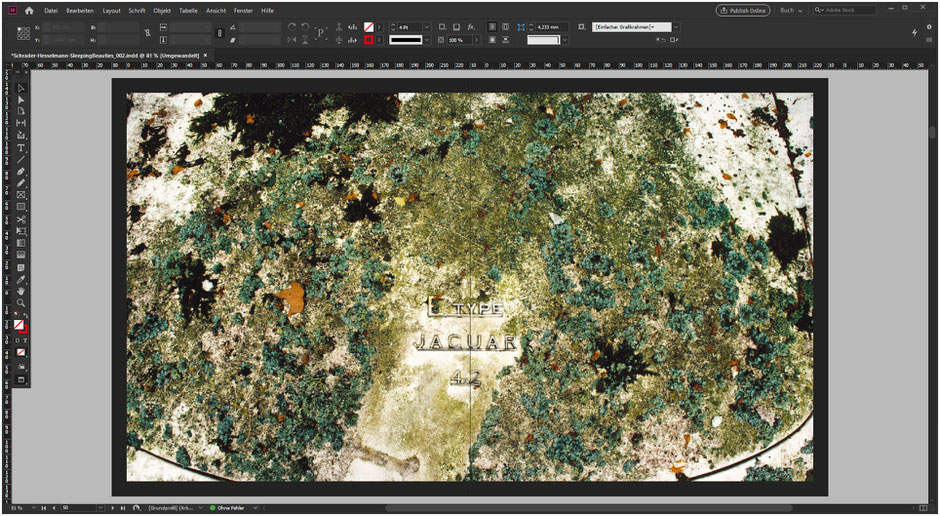Close the SleepingBeauties_002.indd document tab
940x516 pixels.
point(206,55)
